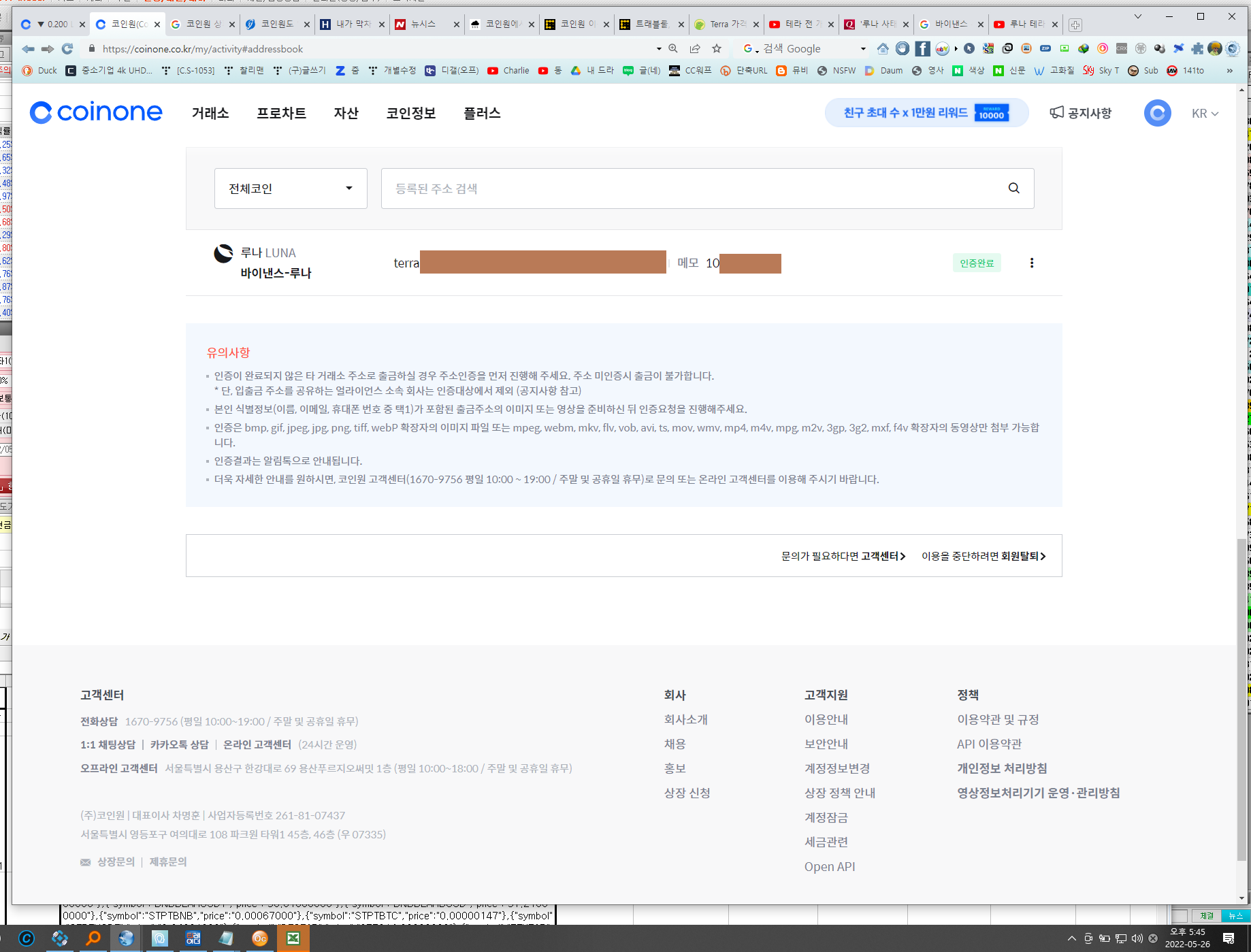Viewport: 1251px width, 952px height.
Task: Open the Sky T bookmark
Action: point(1101,71)
